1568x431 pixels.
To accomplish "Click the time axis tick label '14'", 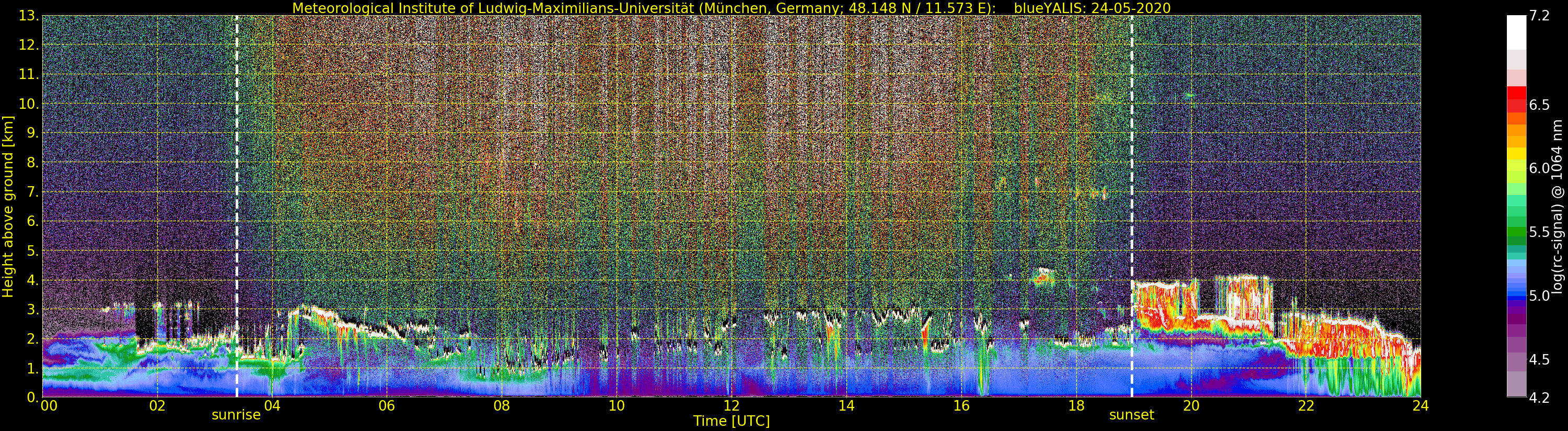I will [846, 405].
